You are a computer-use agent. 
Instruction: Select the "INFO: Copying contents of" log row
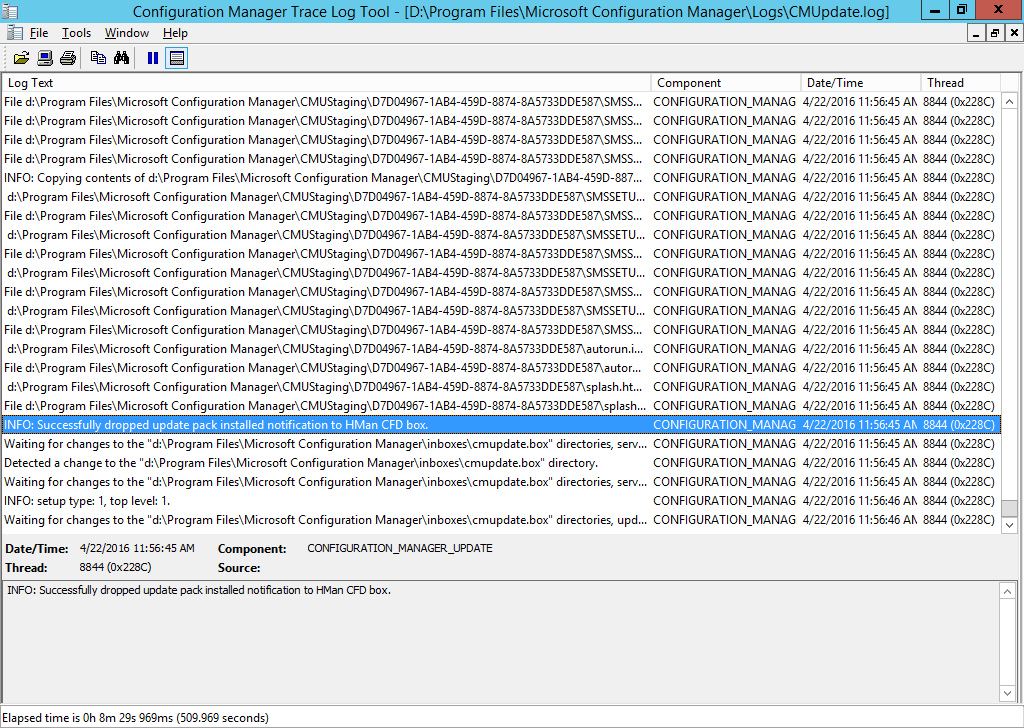click(x=501, y=178)
